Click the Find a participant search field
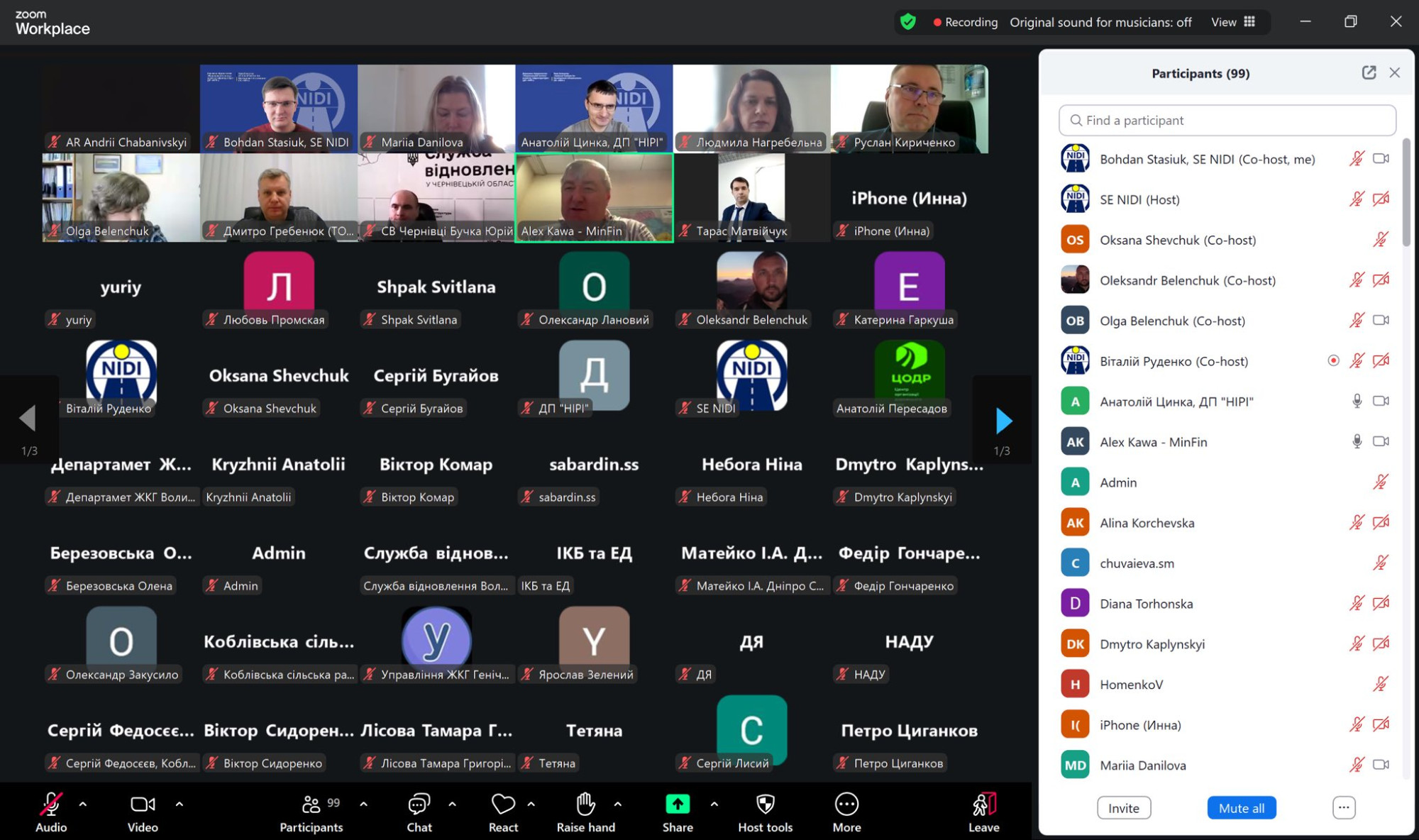The image size is (1419, 840). [1227, 121]
